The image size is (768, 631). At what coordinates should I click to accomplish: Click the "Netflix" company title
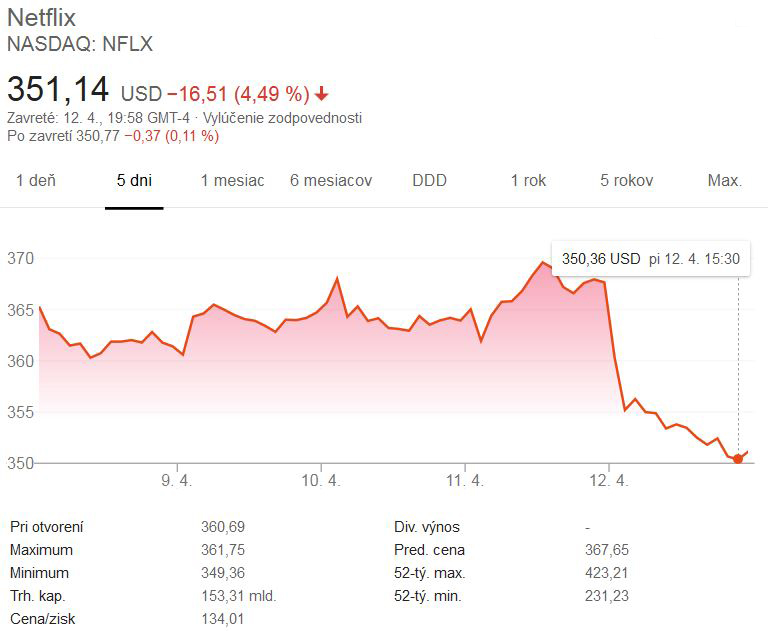[41, 18]
